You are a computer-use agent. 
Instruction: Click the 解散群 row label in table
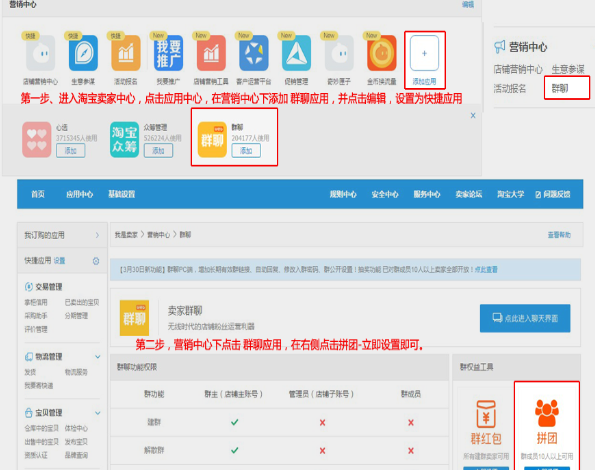[x=154, y=450]
